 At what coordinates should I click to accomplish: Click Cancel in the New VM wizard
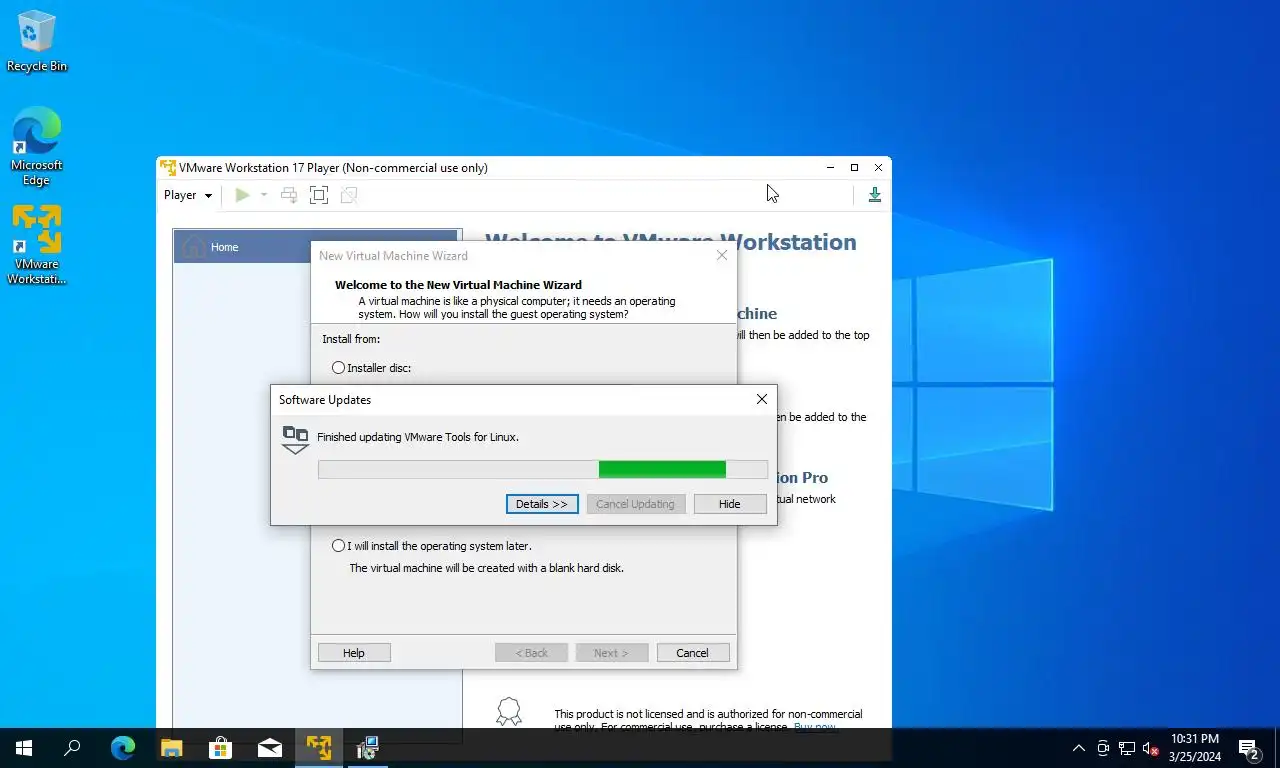click(693, 653)
